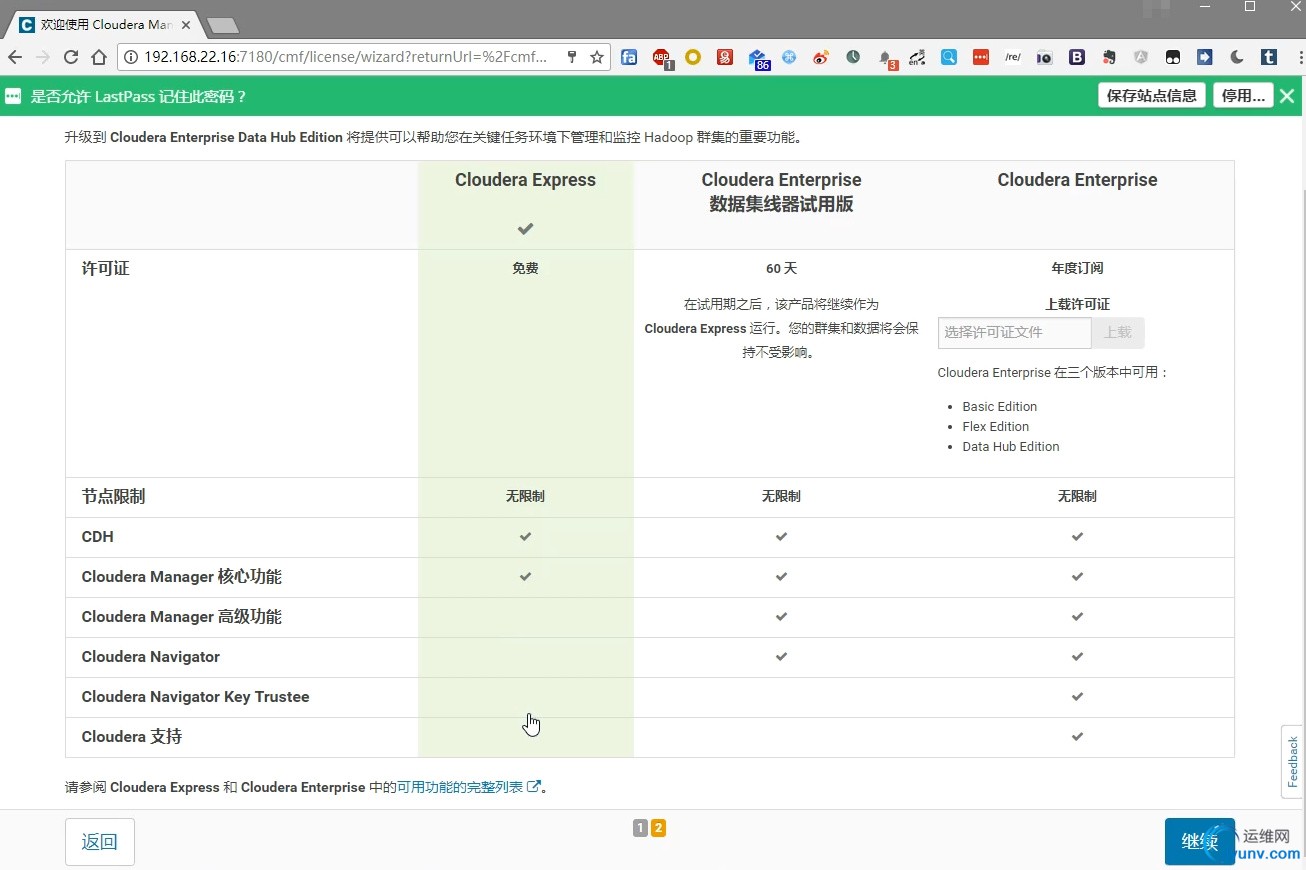Focus the address bar URL
The width and height of the screenshot is (1306, 870).
345,57
